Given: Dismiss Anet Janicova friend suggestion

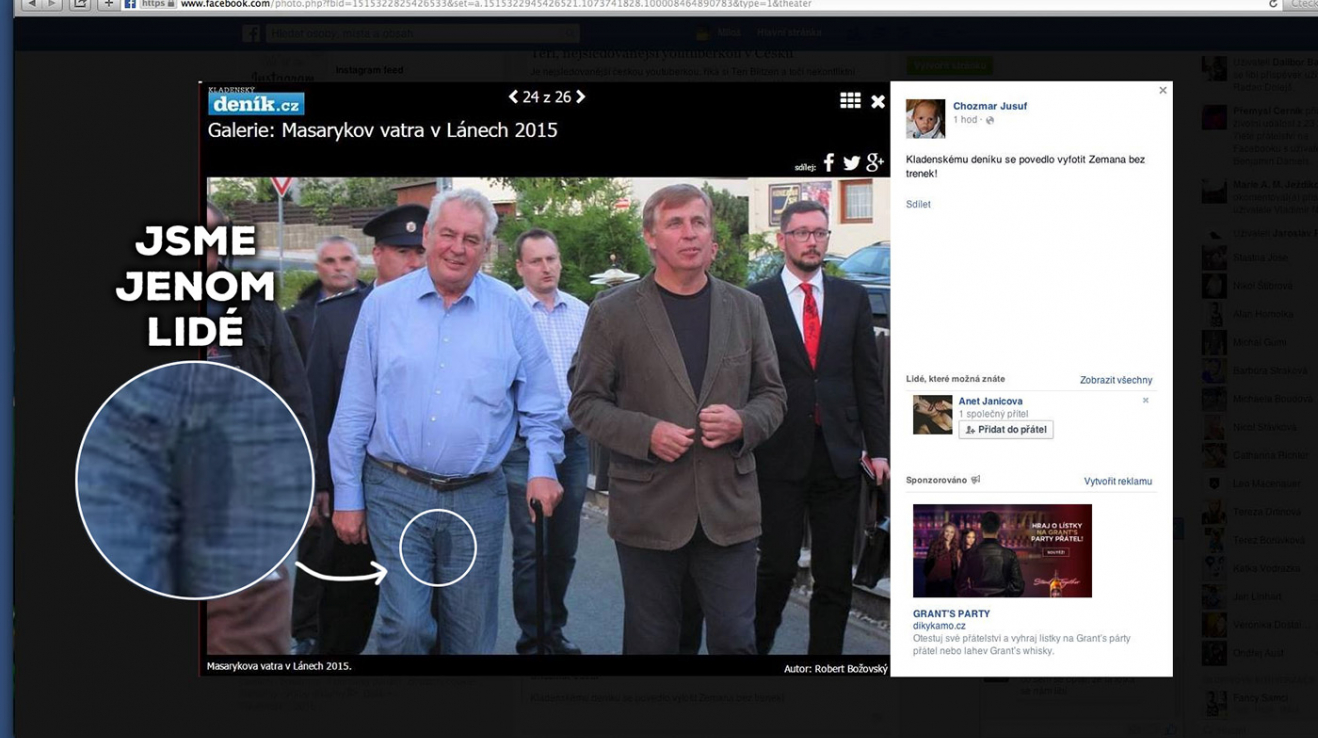Looking at the screenshot, I should click(1145, 401).
